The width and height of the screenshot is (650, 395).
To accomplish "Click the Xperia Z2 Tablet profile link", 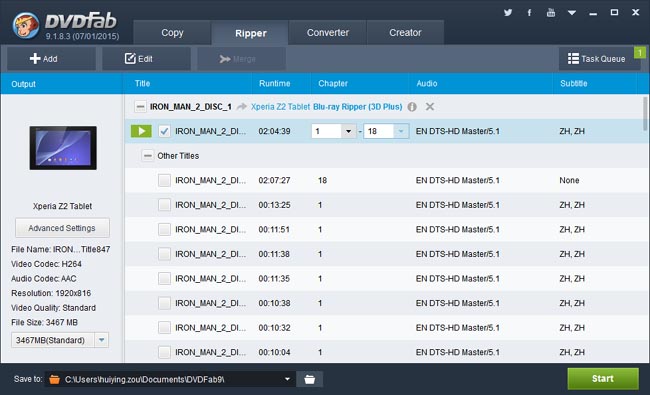I will (280, 107).
